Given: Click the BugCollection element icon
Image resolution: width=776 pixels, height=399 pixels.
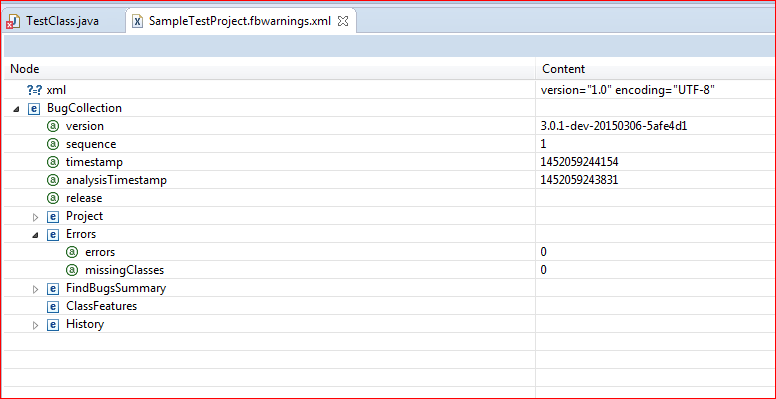Looking at the screenshot, I should [x=33, y=108].
